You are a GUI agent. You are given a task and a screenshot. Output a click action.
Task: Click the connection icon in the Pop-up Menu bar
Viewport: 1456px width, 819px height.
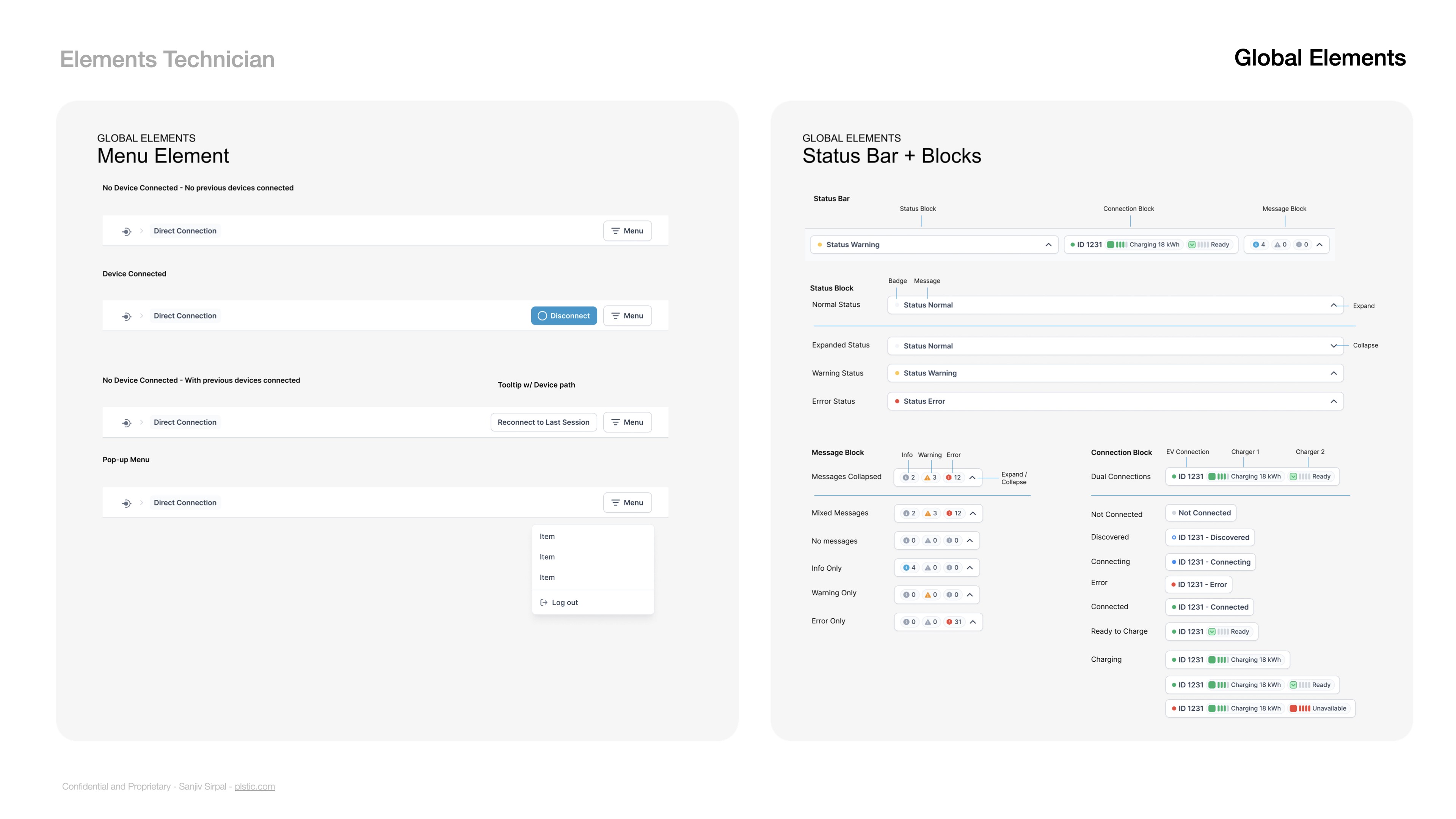point(126,503)
